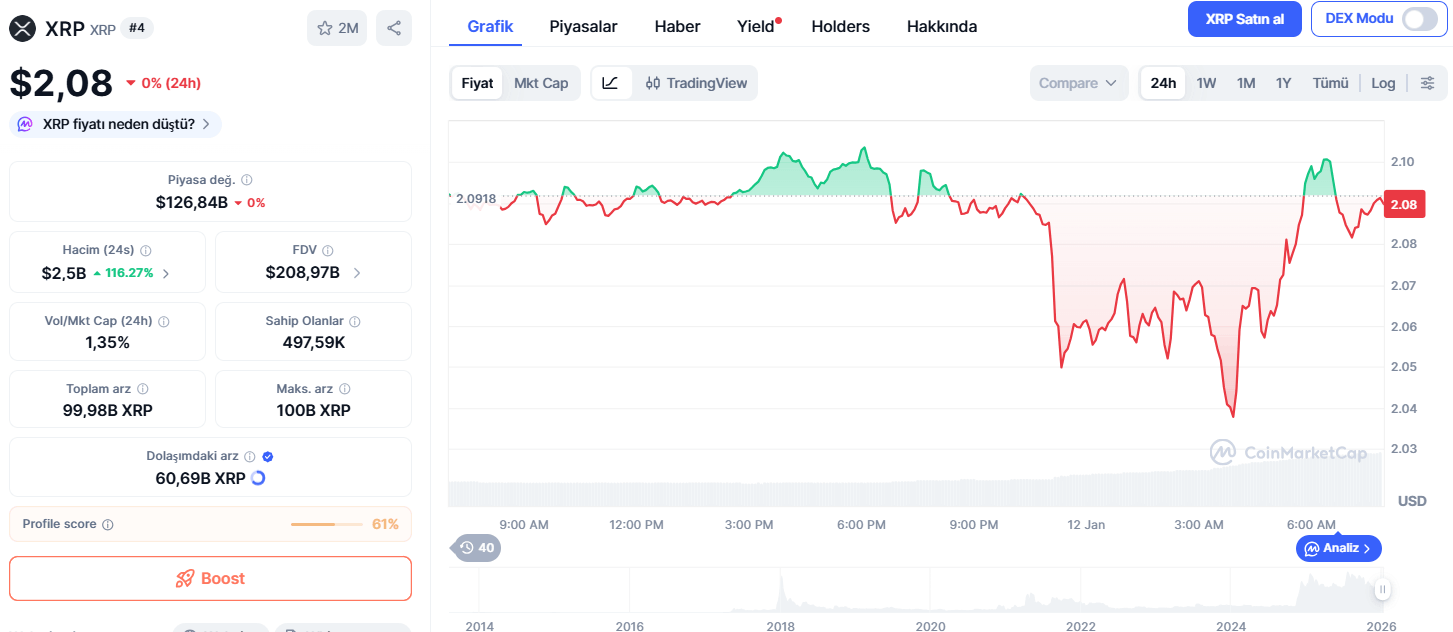The image size is (1453, 632).
Task: Select the 1Y time range
Action: 1284,83
